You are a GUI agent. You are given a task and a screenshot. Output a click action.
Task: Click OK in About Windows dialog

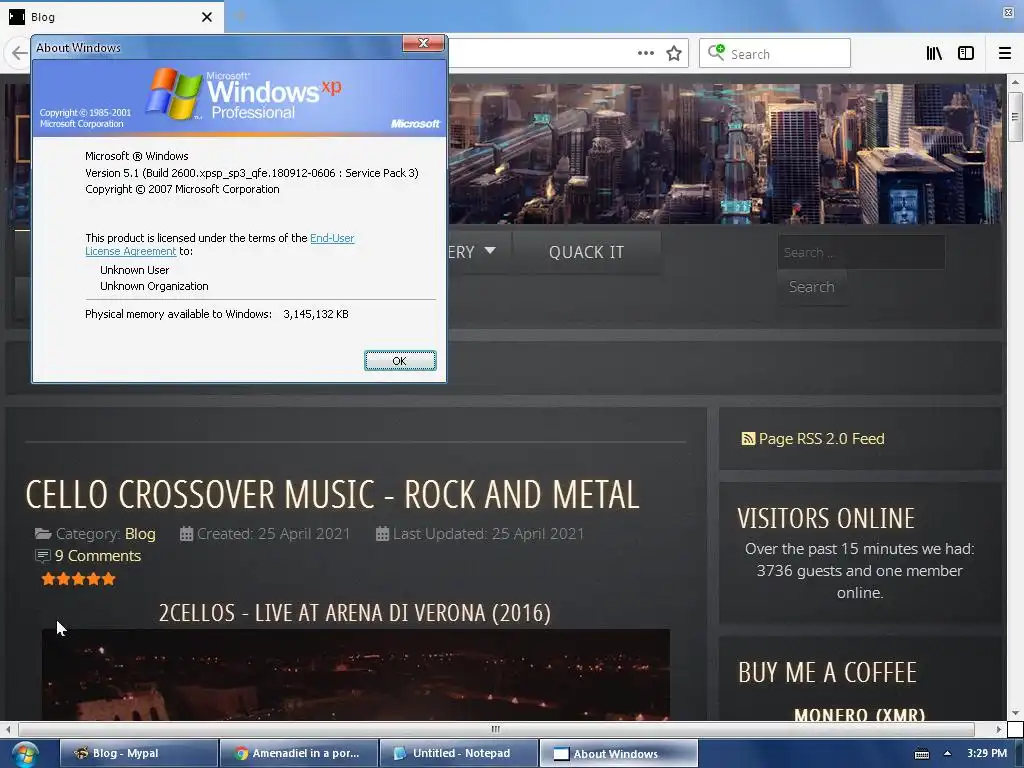coord(400,360)
